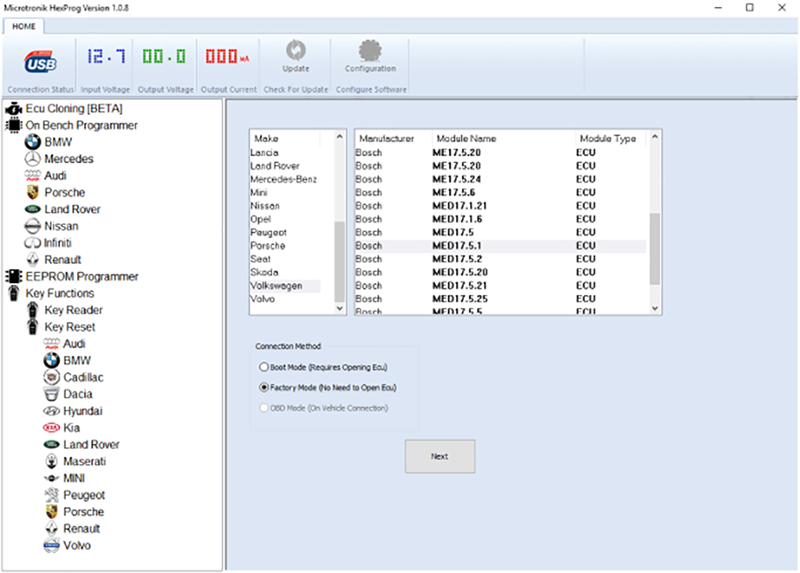This screenshot has width=800, height=573.
Task: Pick the Land Rover logo under On Bench Programmer
Action: click(x=33, y=209)
